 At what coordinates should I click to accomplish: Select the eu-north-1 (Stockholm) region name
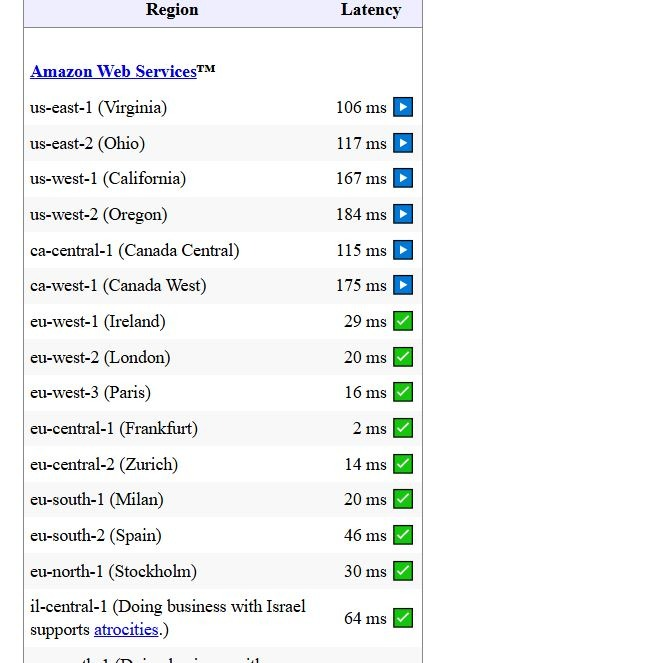tap(114, 571)
